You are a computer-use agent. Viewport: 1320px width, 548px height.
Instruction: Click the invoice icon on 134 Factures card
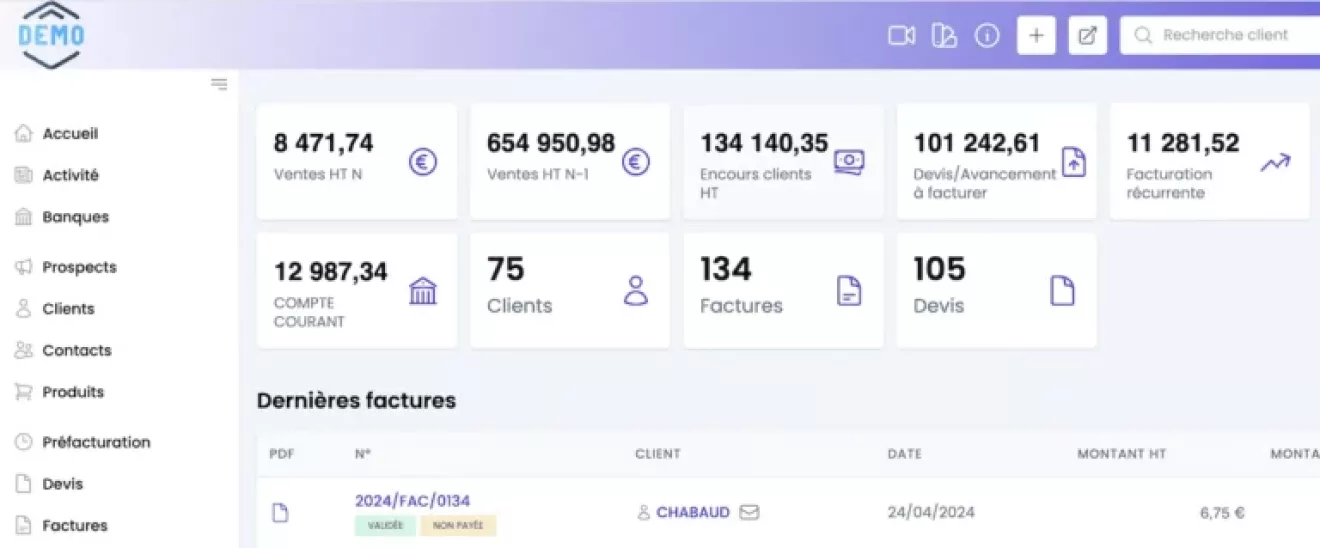point(849,291)
